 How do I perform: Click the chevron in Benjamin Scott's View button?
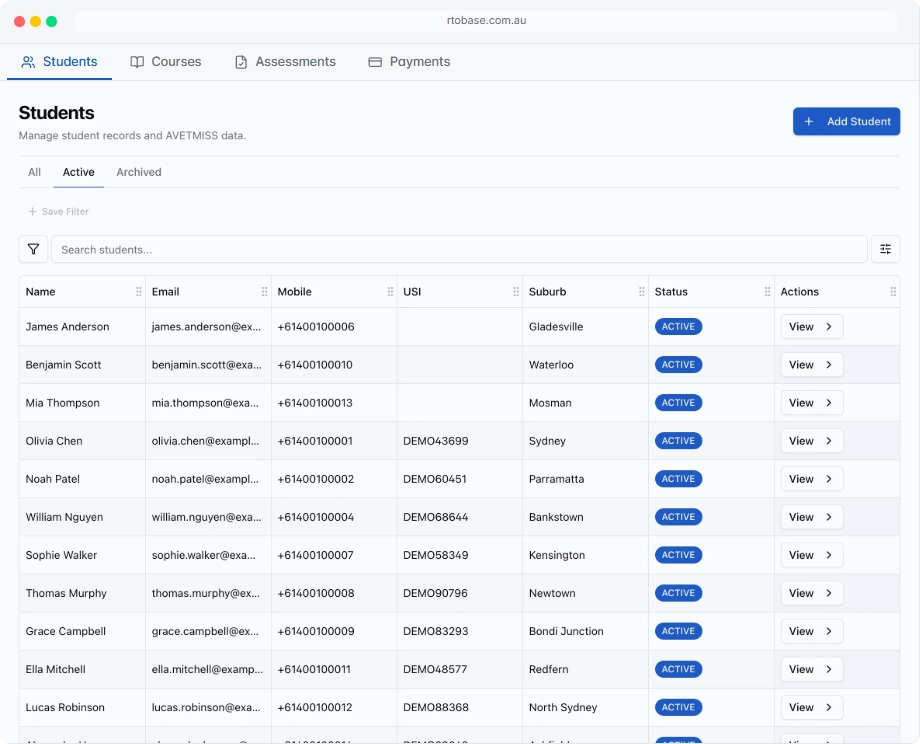pyautogui.click(x=829, y=365)
